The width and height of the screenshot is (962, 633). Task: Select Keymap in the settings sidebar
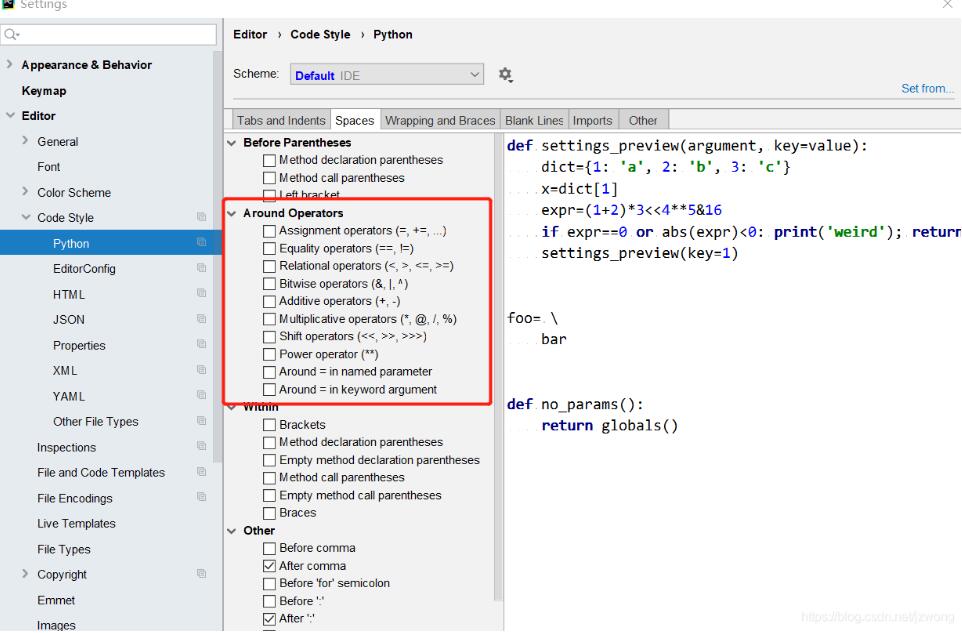(45, 90)
